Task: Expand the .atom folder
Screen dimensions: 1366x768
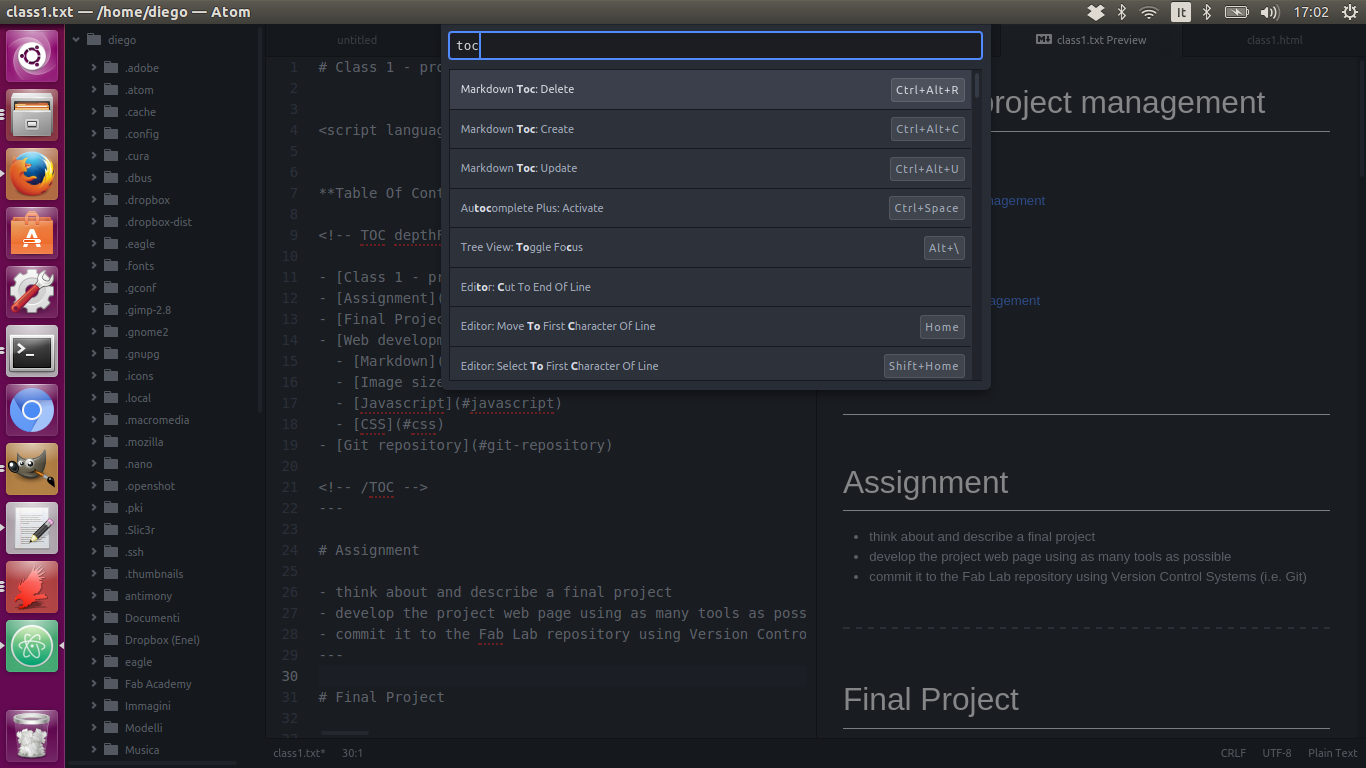Action: click(x=94, y=90)
